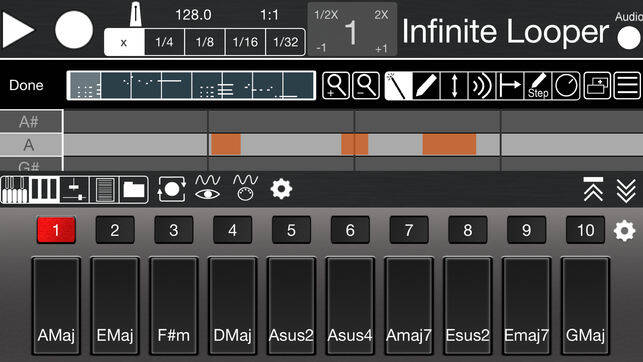Play the F#m chord pad
Image resolution: width=643 pixels, height=362 pixels.
pyautogui.click(x=173, y=305)
